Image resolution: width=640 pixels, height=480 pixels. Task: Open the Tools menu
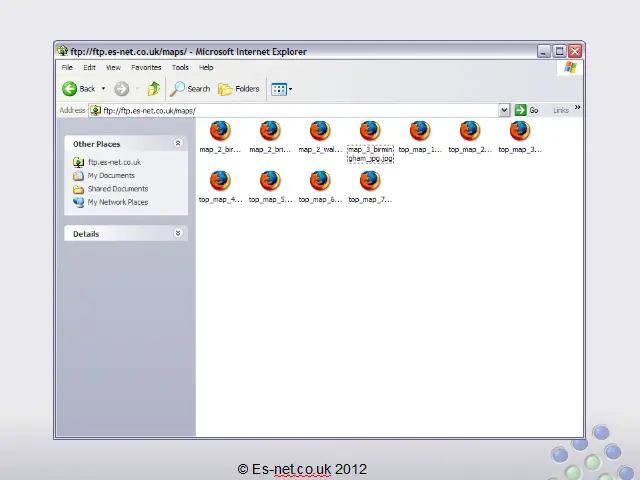click(x=180, y=67)
